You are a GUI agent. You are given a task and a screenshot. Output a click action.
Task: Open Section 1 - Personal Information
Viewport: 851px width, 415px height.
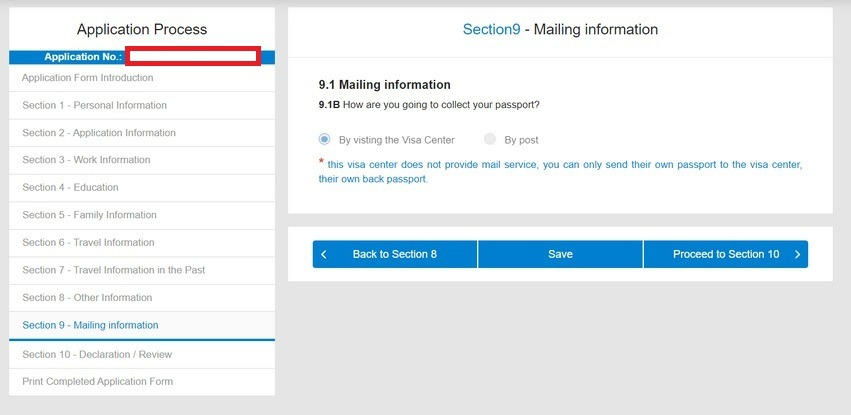95,105
